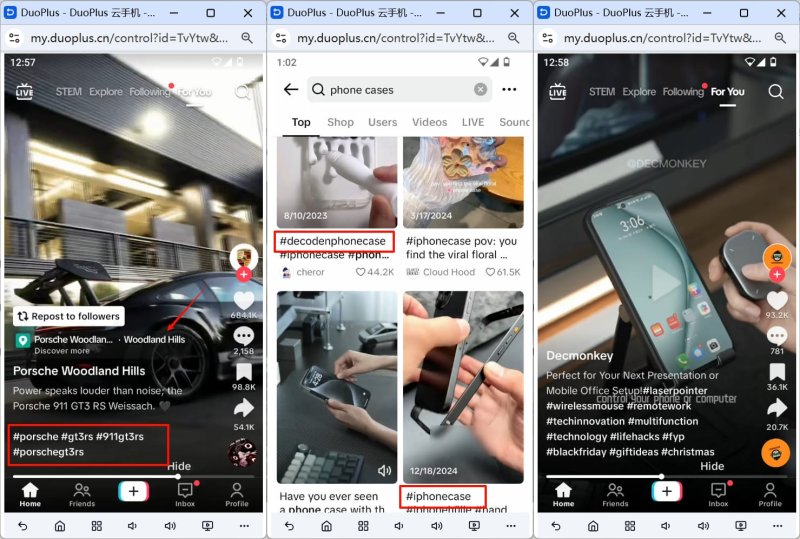Open Decmonkey sound disc icon
This screenshot has width=800, height=539.
click(x=776, y=453)
